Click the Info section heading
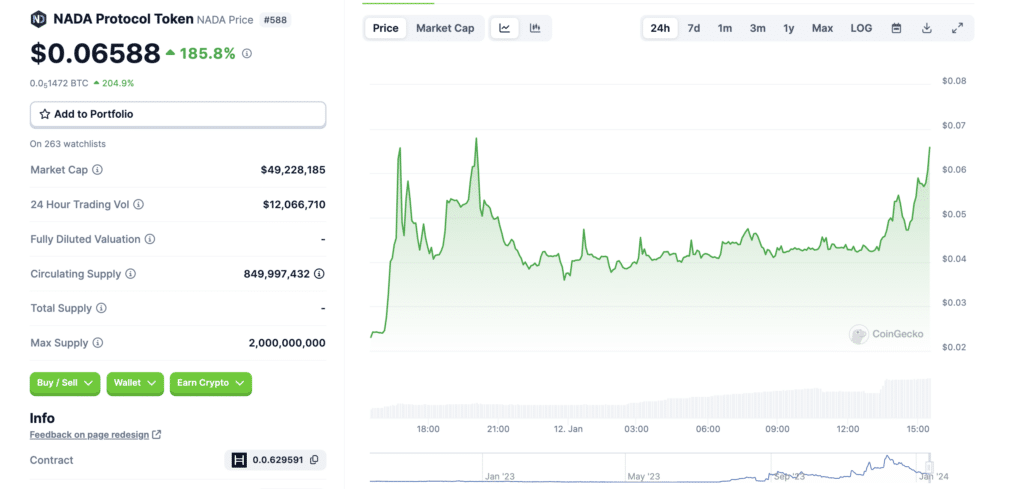Viewport: 1024px width, 489px height. point(42,418)
